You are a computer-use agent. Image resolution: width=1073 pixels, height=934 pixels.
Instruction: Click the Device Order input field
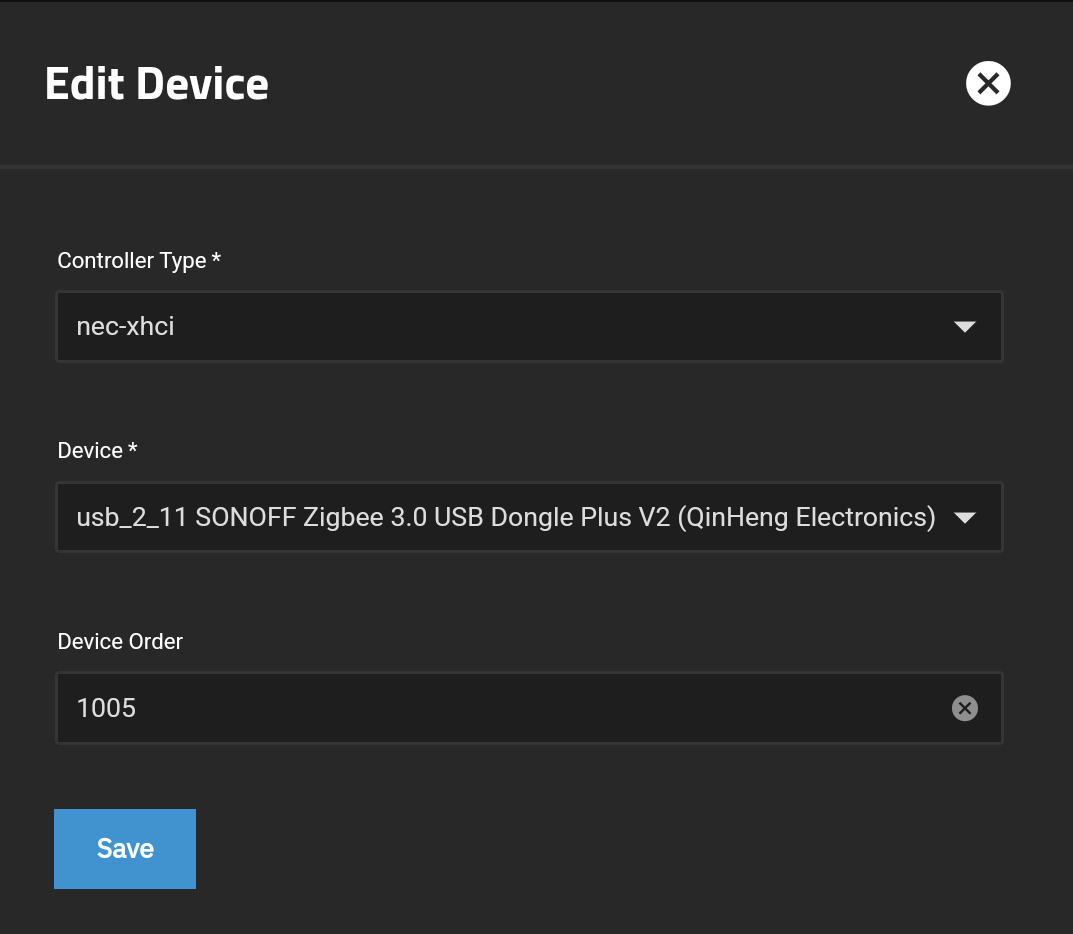click(500, 709)
